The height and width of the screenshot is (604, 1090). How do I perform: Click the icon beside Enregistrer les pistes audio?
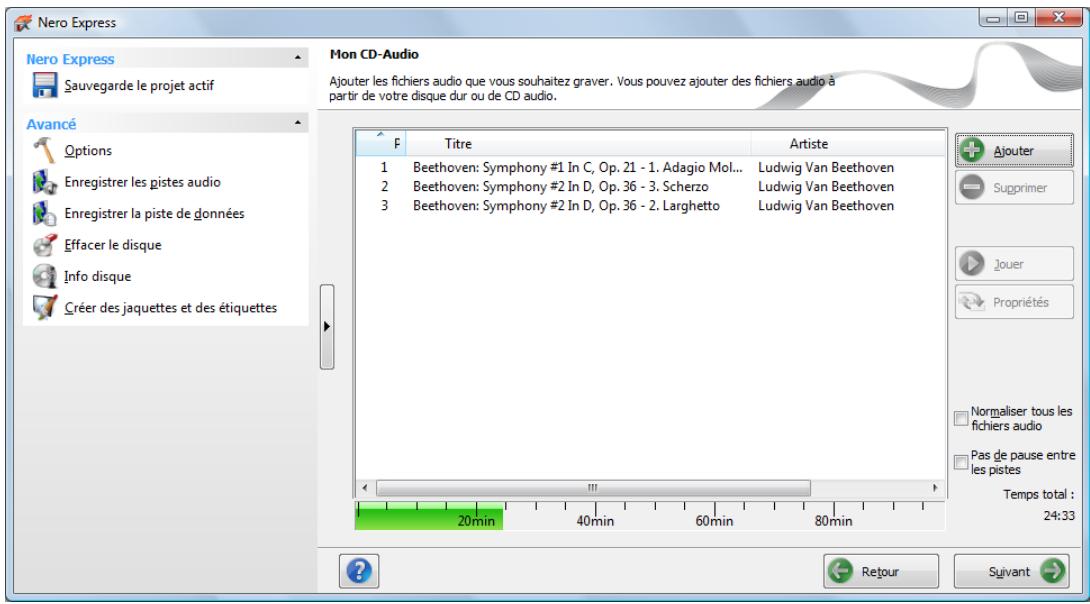(44, 182)
